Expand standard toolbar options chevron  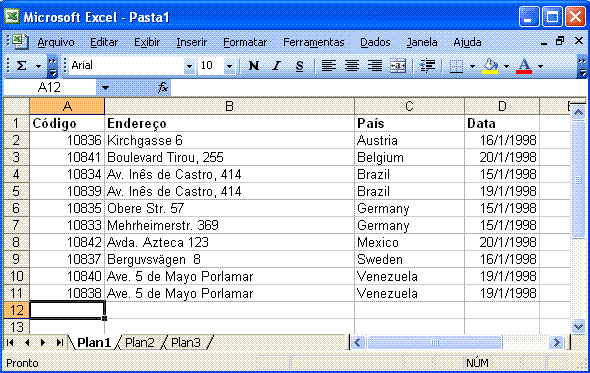52,66
